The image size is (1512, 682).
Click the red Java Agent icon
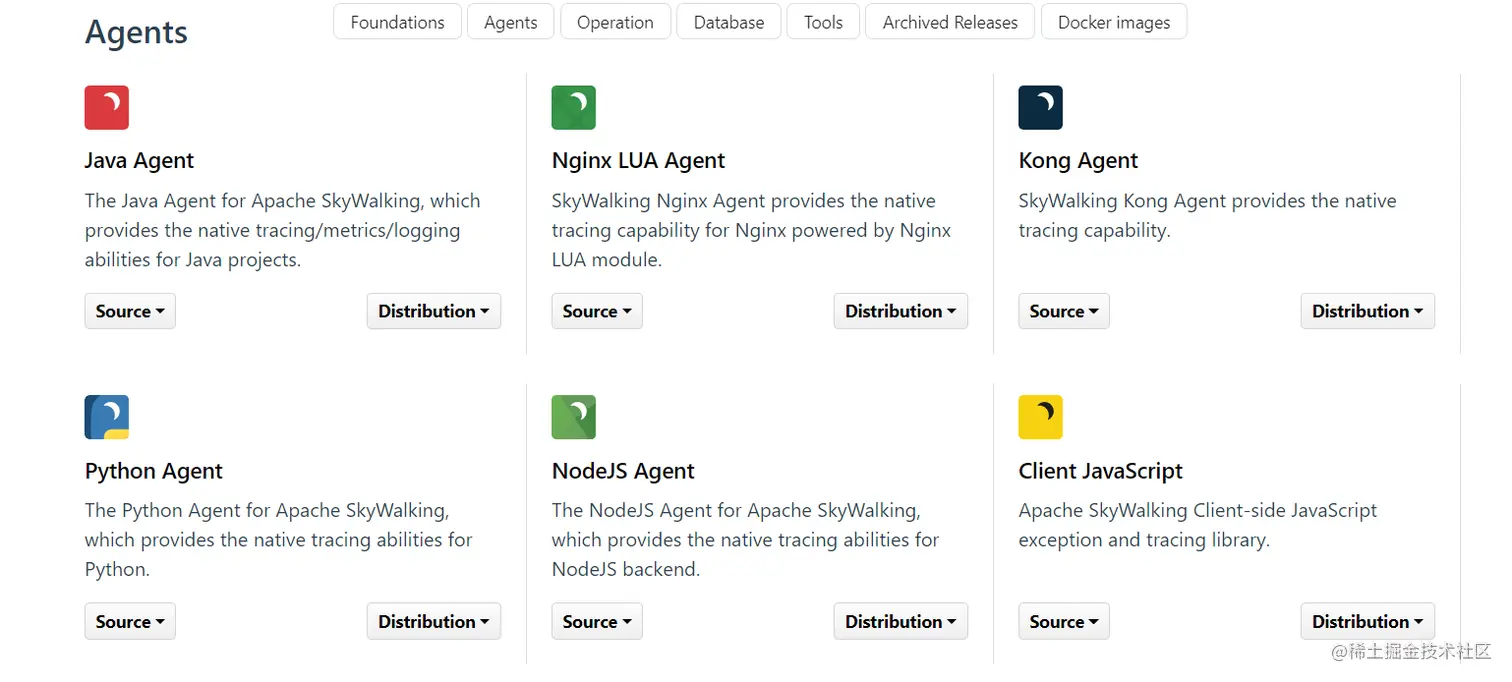(106, 108)
